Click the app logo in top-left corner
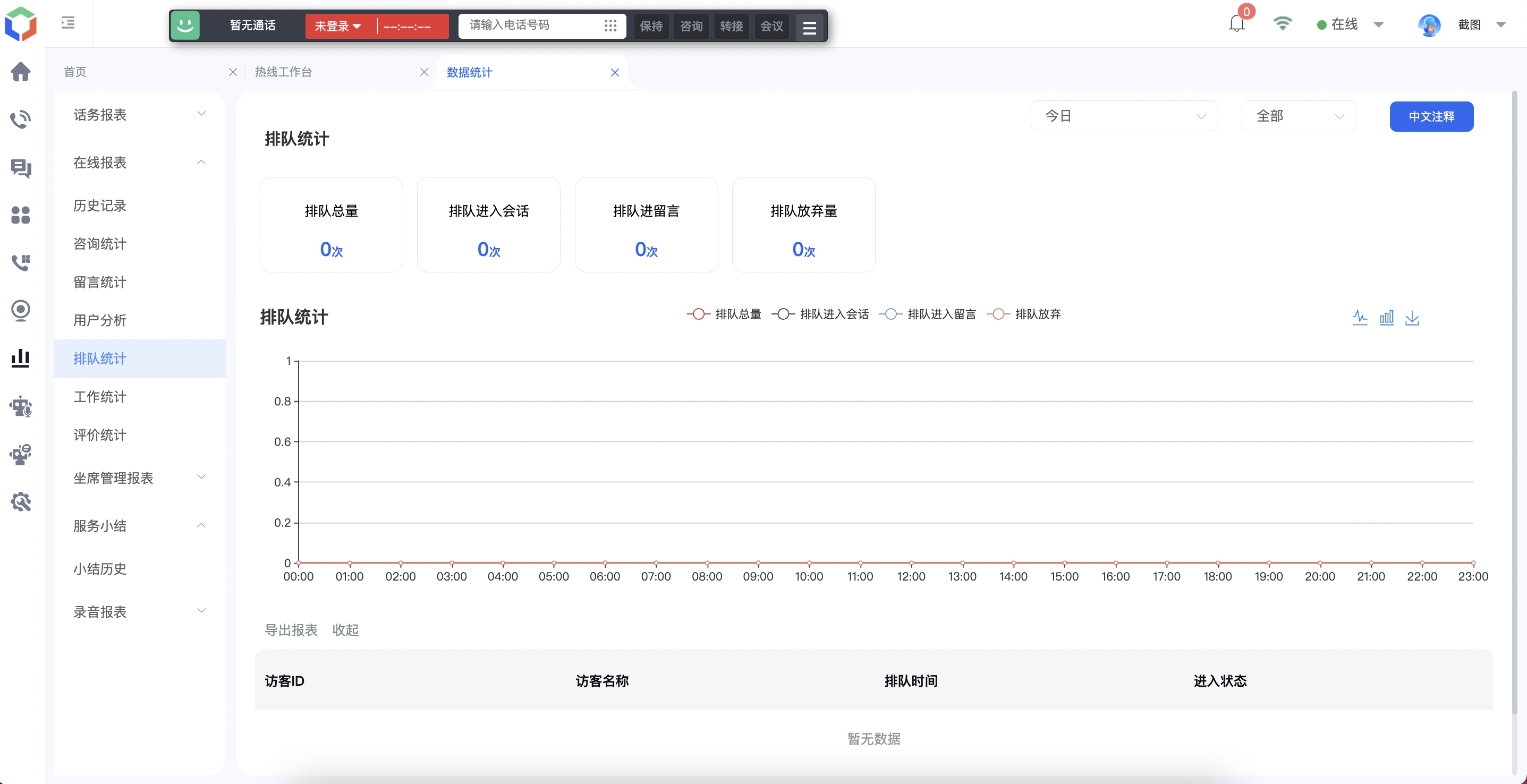This screenshot has width=1527, height=784. pos(21,24)
